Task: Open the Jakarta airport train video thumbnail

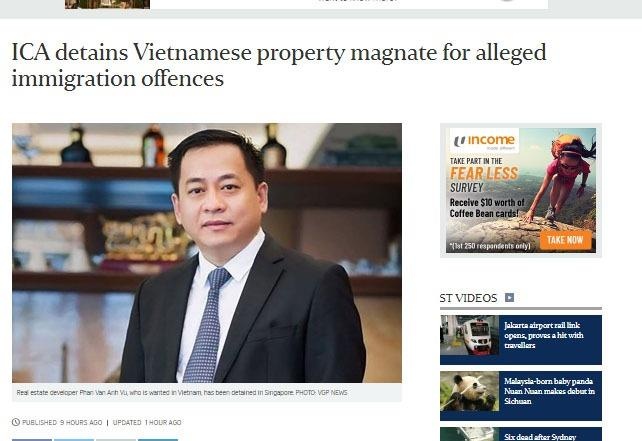Action: pyautogui.click(x=470, y=335)
